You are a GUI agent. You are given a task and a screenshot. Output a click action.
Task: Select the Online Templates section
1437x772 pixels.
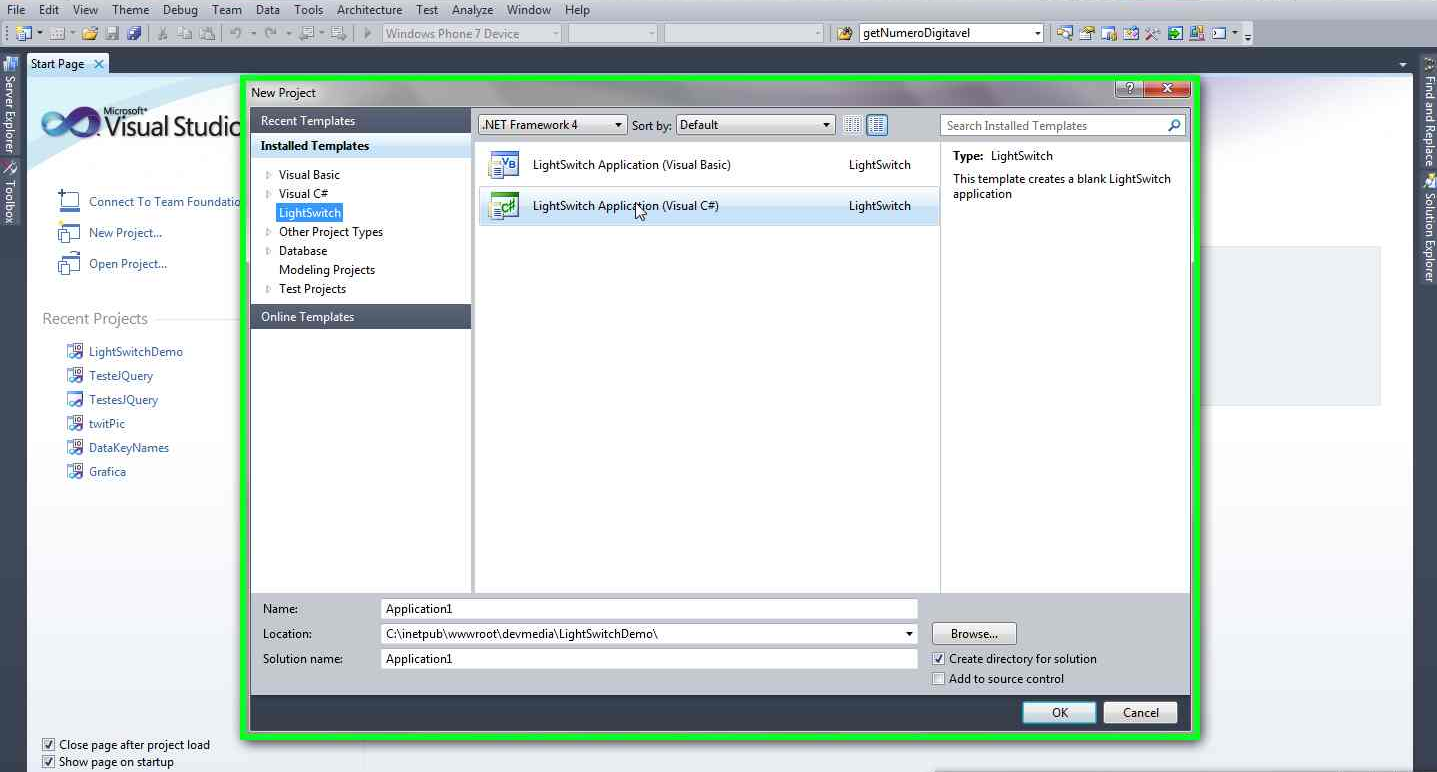coord(308,317)
